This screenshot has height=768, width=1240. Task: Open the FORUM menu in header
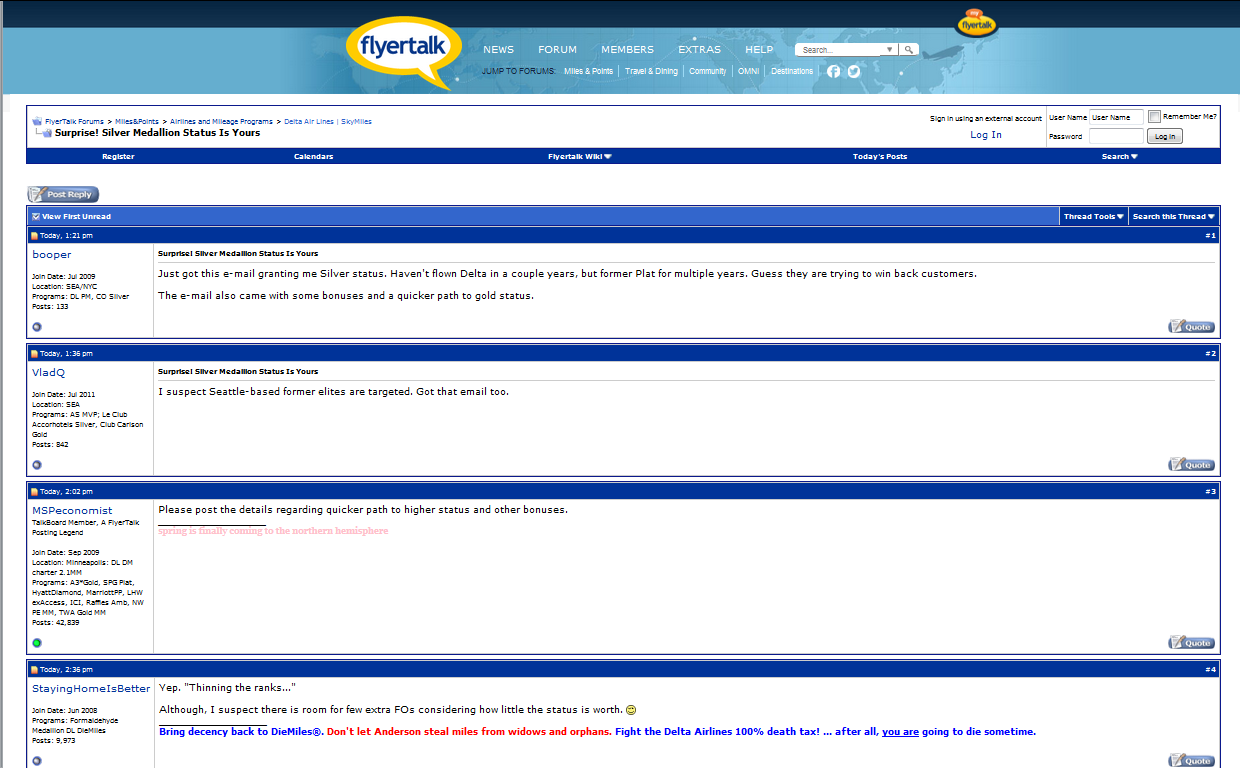coord(557,50)
